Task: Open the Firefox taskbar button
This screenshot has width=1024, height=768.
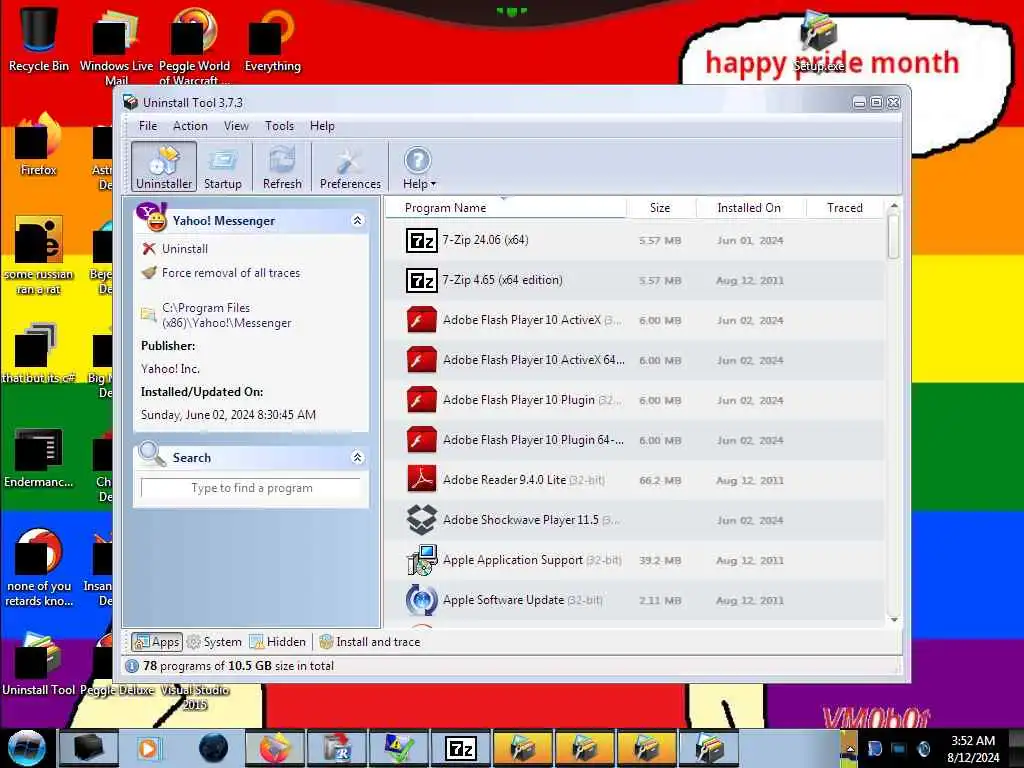Action: coord(275,748)
